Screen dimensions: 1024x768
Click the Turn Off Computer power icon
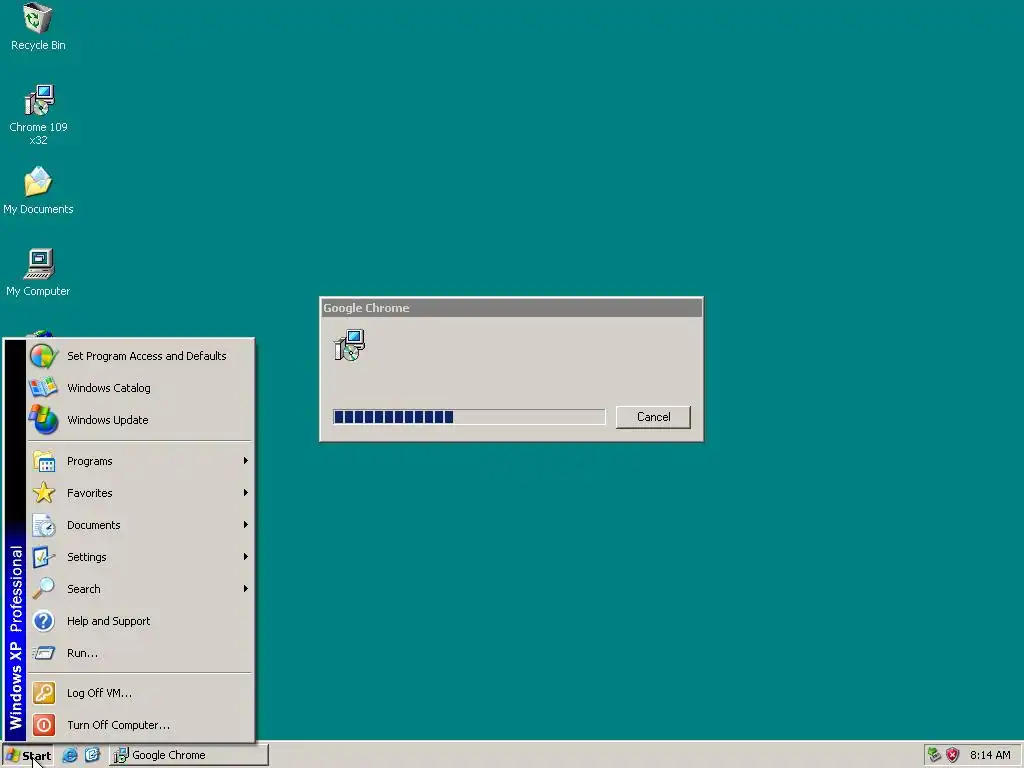(x=44, y=725)
